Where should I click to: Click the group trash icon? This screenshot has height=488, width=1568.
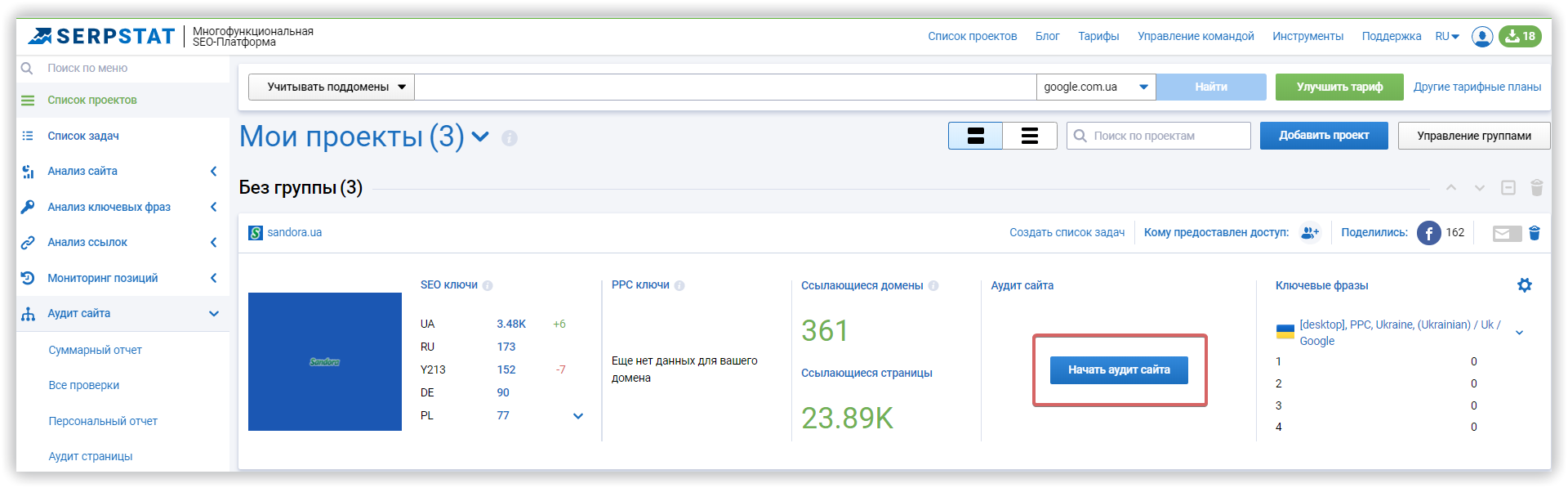coord(1536,188)
